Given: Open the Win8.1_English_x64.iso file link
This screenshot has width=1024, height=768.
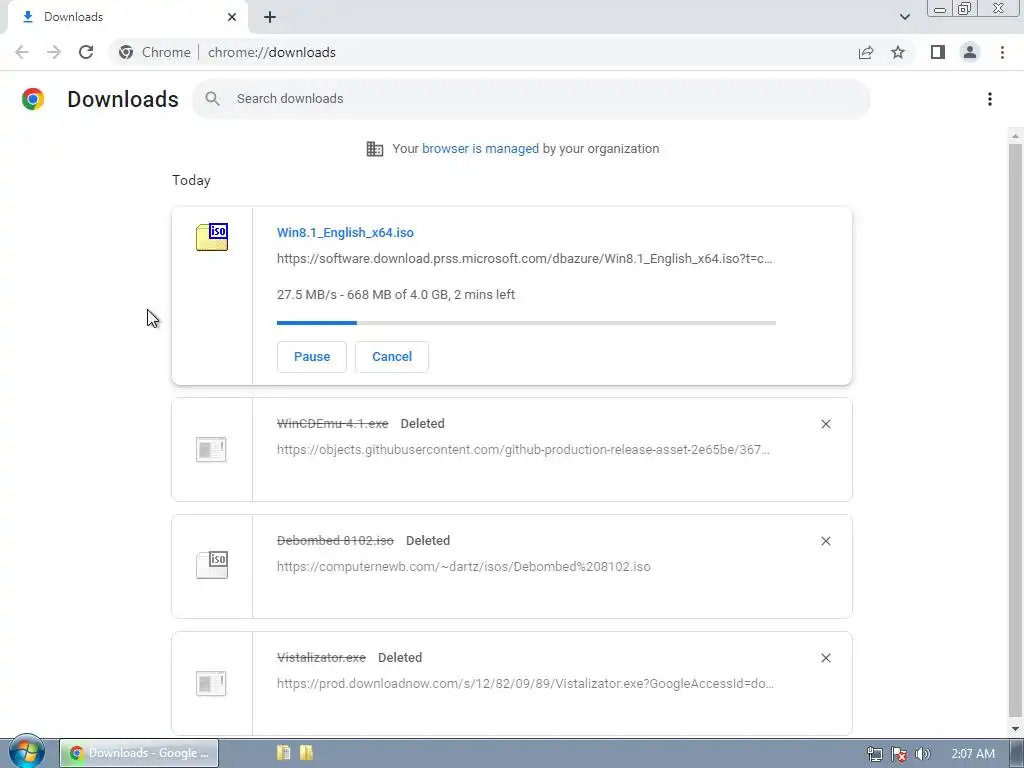Looking at the screenshot, I should (345, 232).
